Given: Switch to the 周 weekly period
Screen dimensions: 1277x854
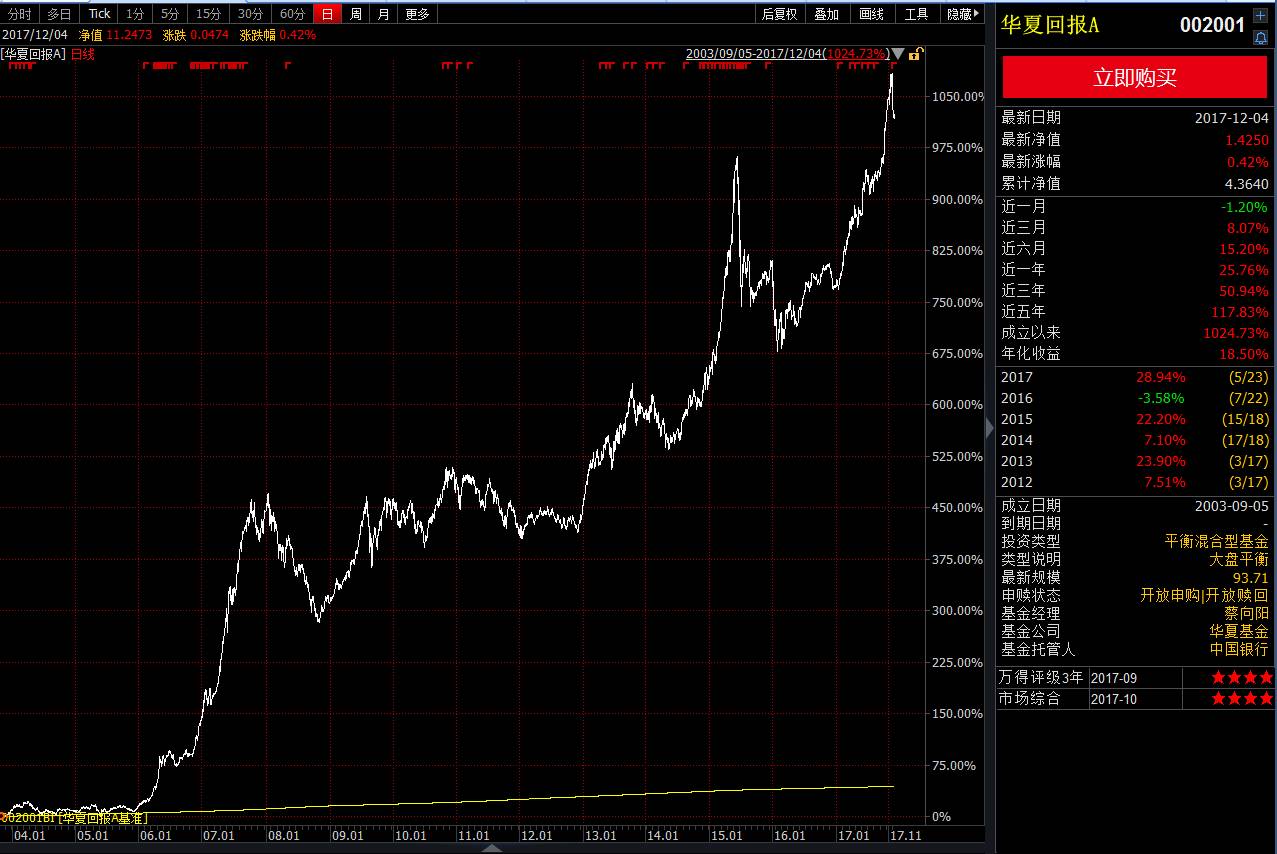Looking at the screenshot, I should point(355,14).
